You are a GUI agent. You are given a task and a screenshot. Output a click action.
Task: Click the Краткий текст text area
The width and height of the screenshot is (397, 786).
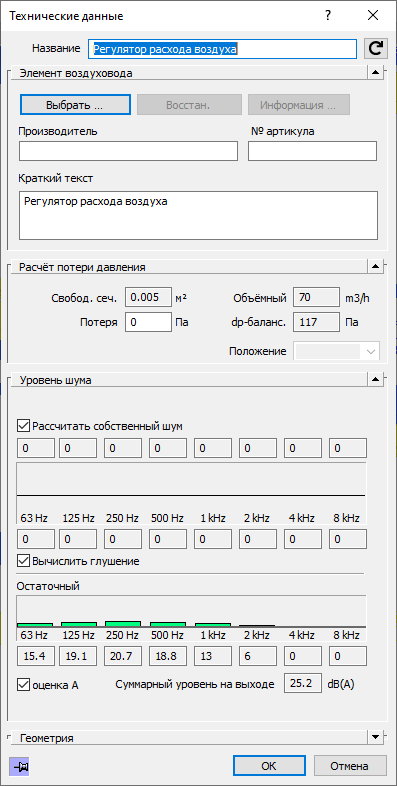pos(198,215)
